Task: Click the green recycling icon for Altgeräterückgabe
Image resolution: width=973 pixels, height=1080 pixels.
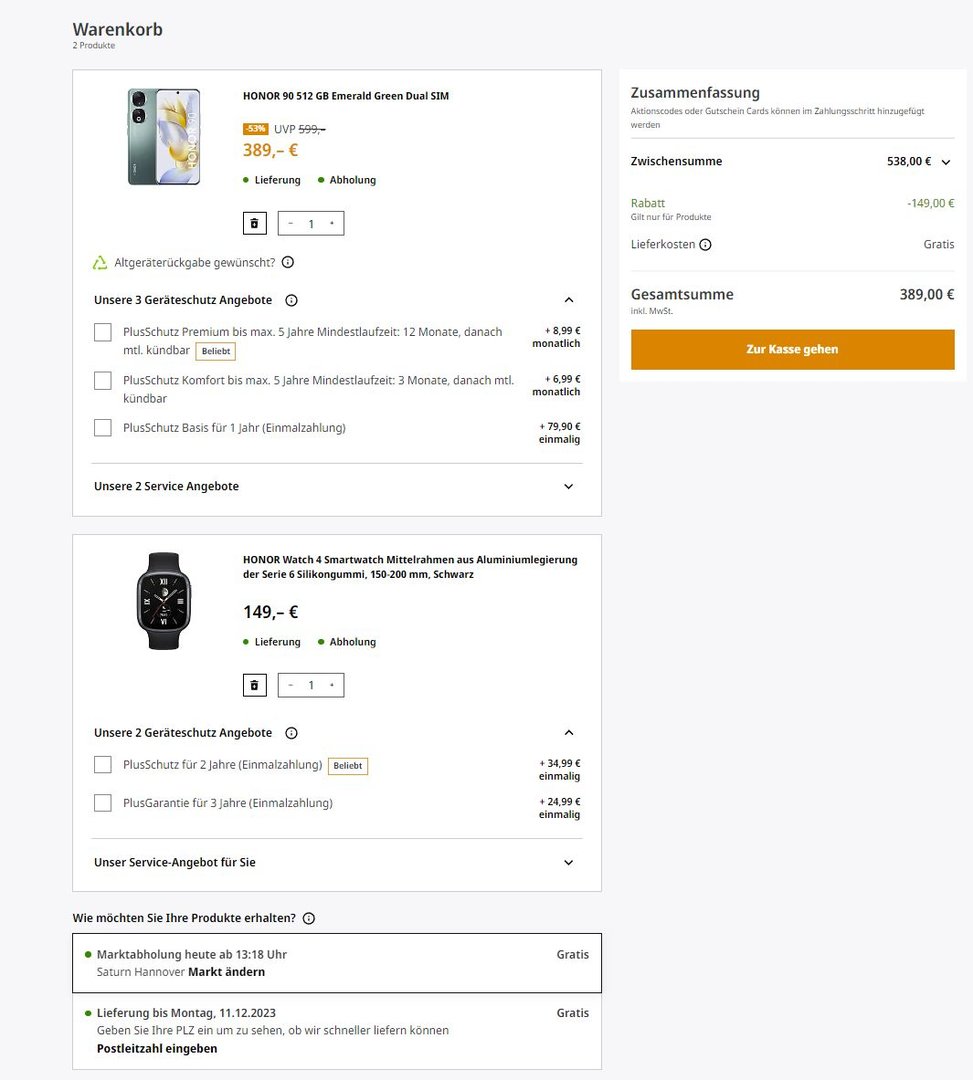Action: 100,263
